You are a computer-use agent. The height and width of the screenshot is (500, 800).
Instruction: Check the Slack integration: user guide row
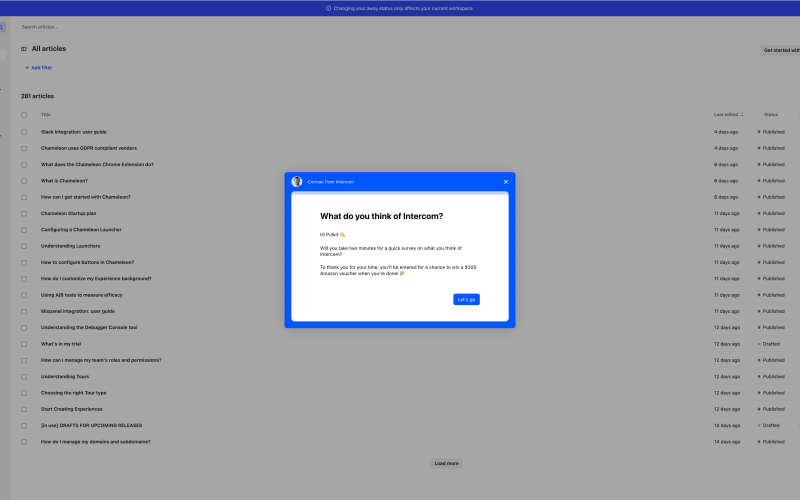click(x=24, y=132)
